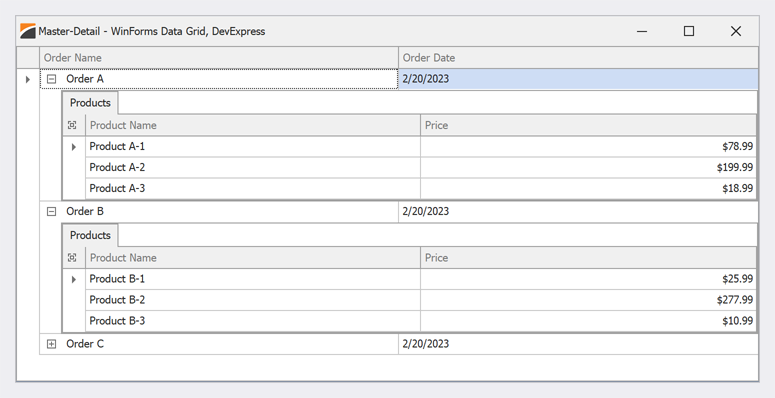Select the Product B-2 cell

[x=253, y=300]
